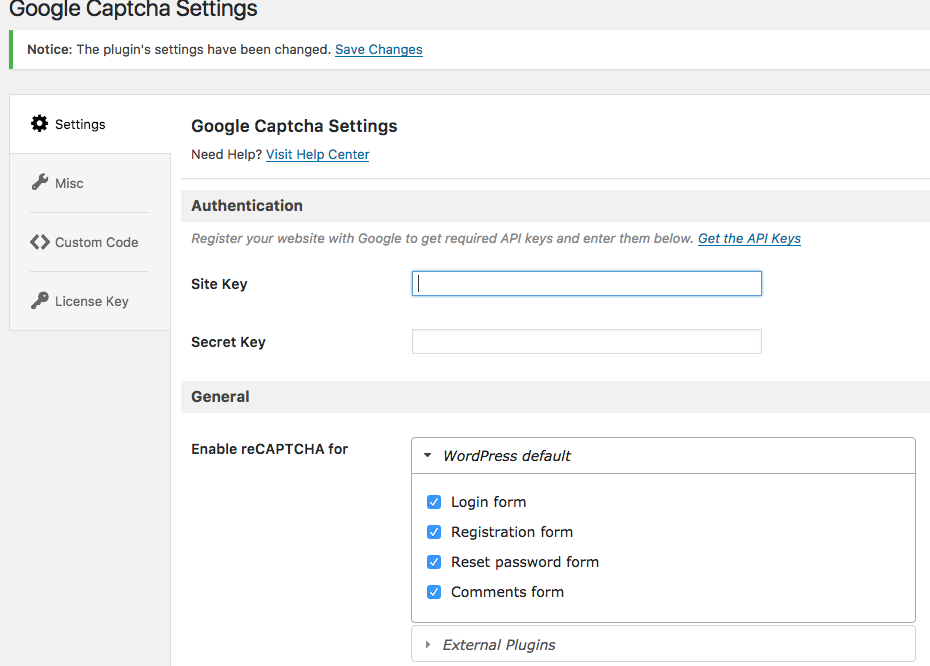
Task: Click the Settings gear icon
Action: (x=39, y=123)
